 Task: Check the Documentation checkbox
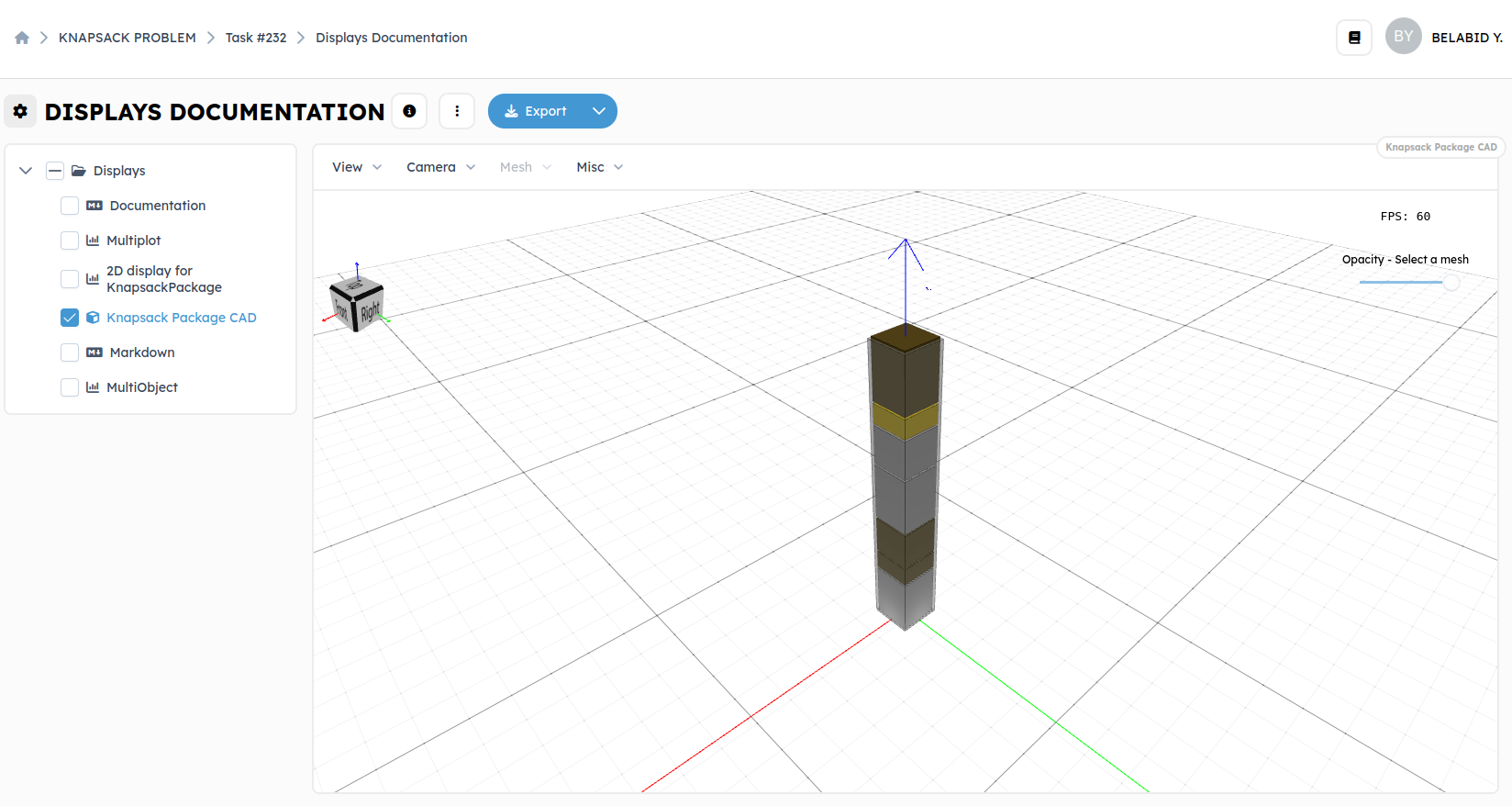pyautogui.click(x=70, y=206)
